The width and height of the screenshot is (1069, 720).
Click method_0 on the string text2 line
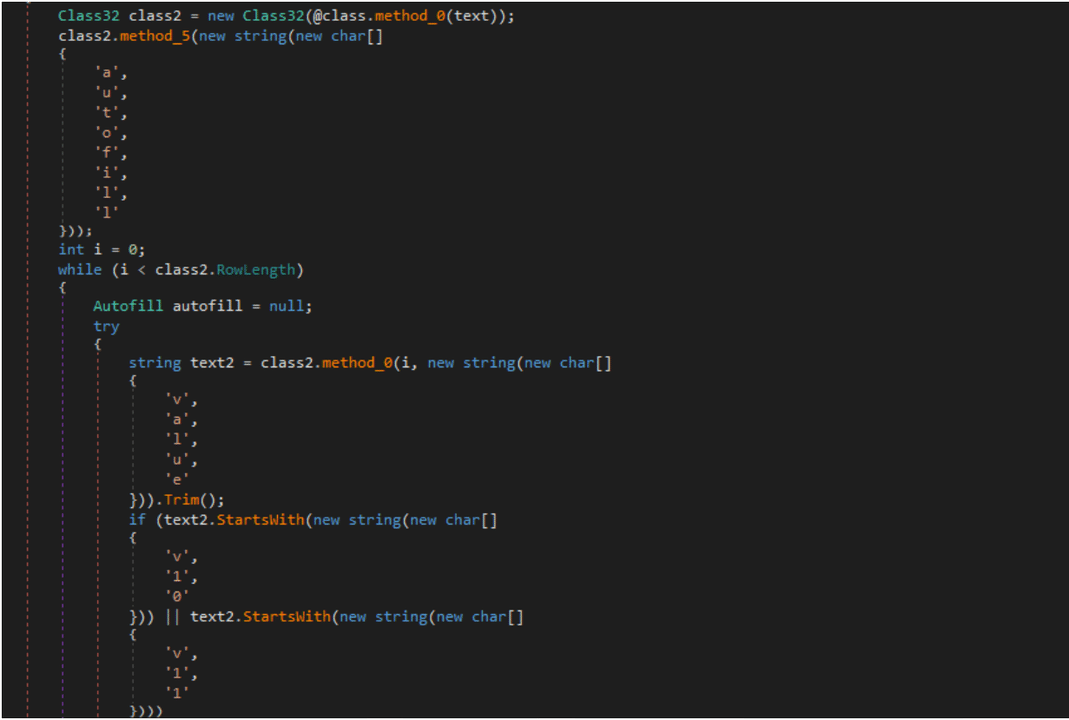click(357, 363)
